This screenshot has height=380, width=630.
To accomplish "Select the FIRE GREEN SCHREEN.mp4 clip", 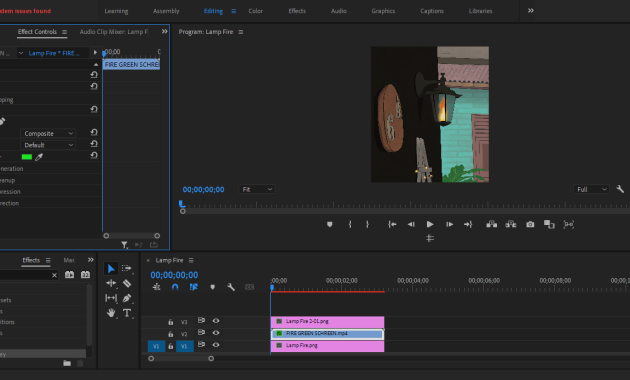I will (327, 333).
